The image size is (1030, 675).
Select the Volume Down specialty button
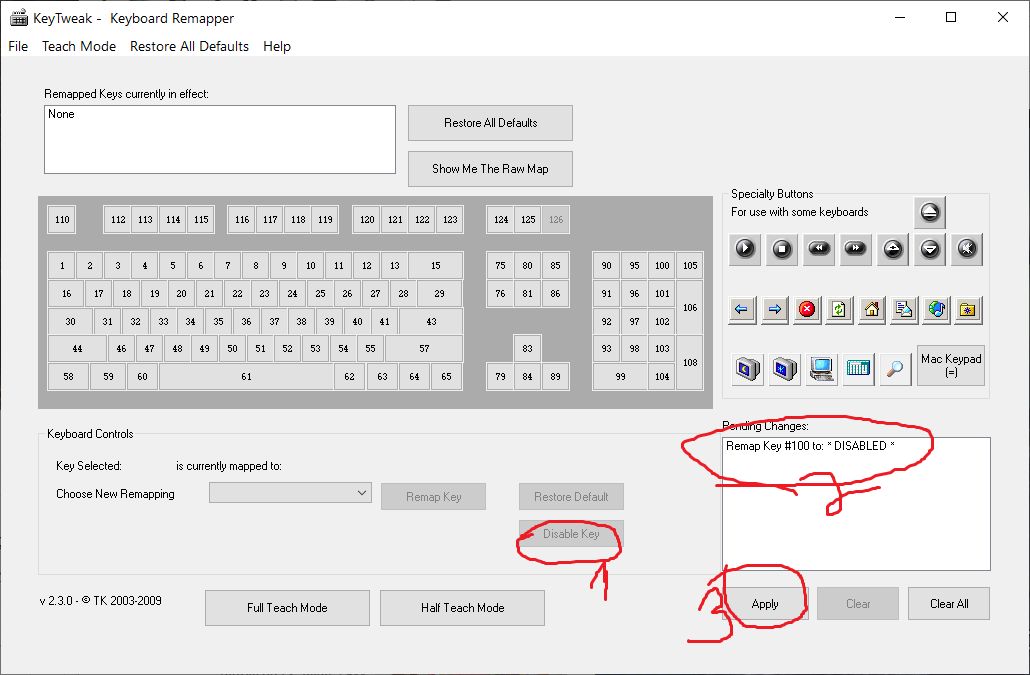point(929,249)
